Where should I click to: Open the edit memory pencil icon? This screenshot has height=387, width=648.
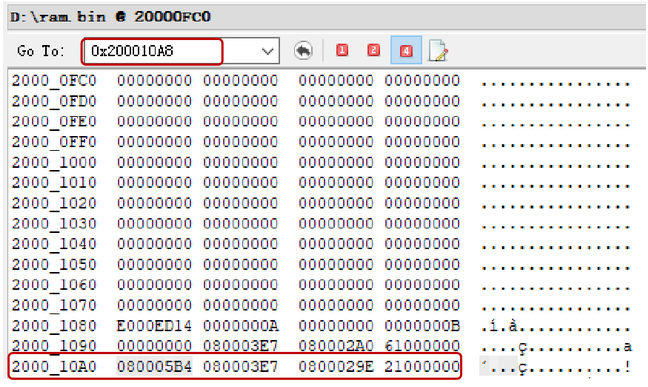click(438, 51)
